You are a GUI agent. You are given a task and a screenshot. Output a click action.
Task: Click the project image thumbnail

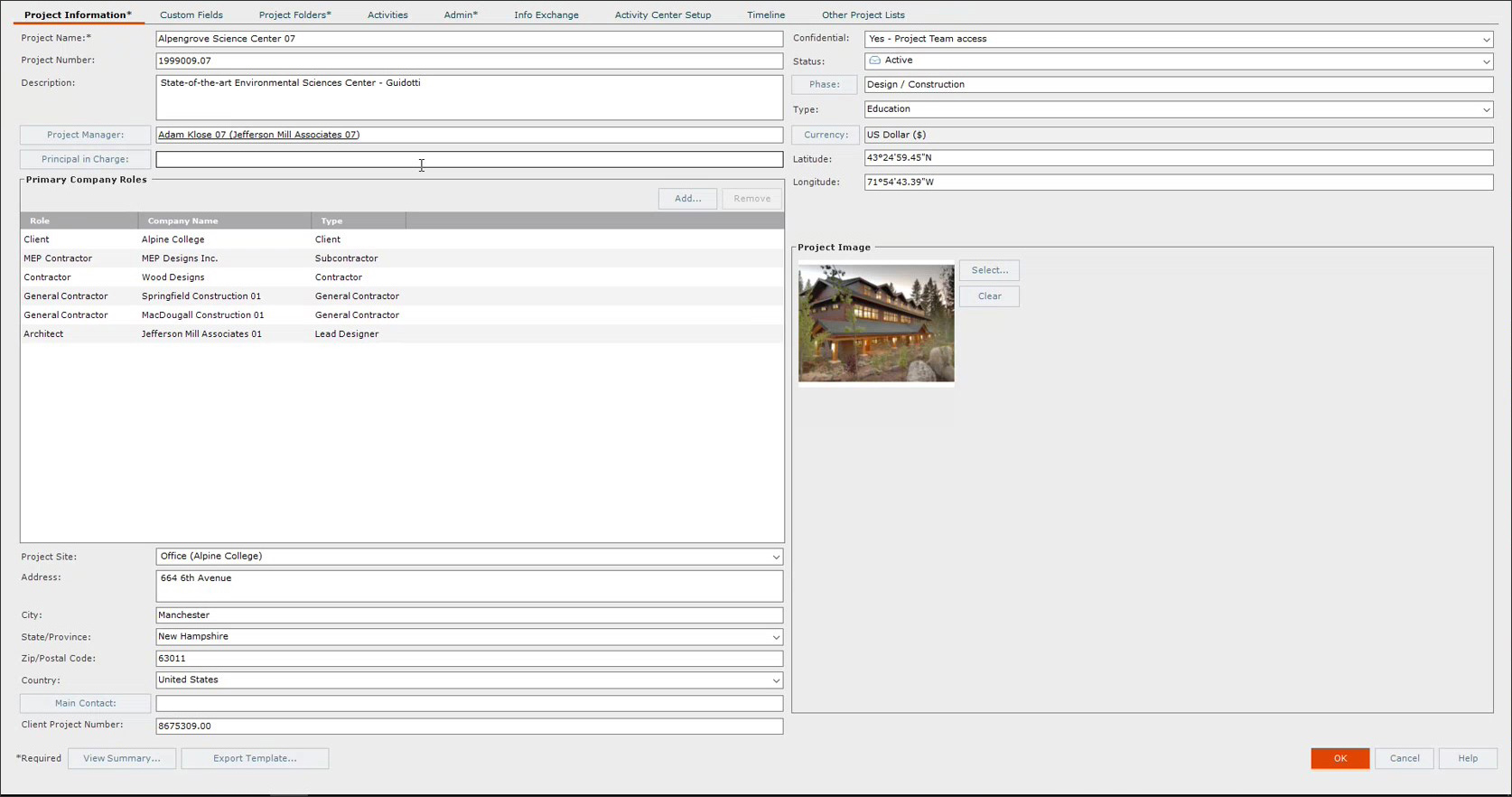[876, 323]
